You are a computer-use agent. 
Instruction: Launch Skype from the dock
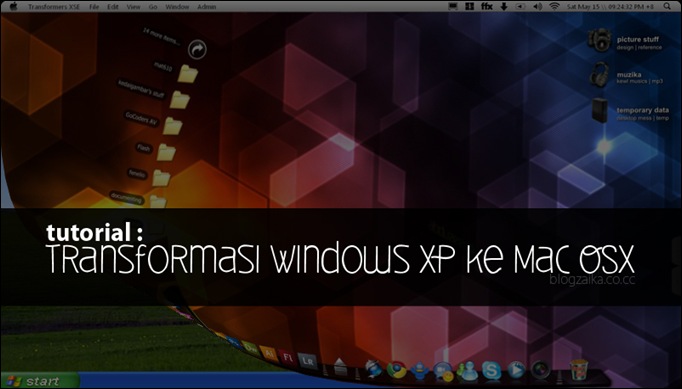[491, 371]
